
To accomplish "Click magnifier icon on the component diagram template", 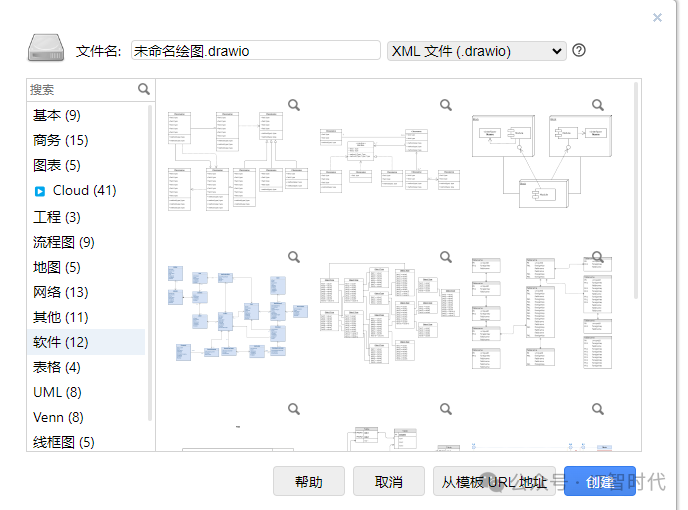I will 598,105.
